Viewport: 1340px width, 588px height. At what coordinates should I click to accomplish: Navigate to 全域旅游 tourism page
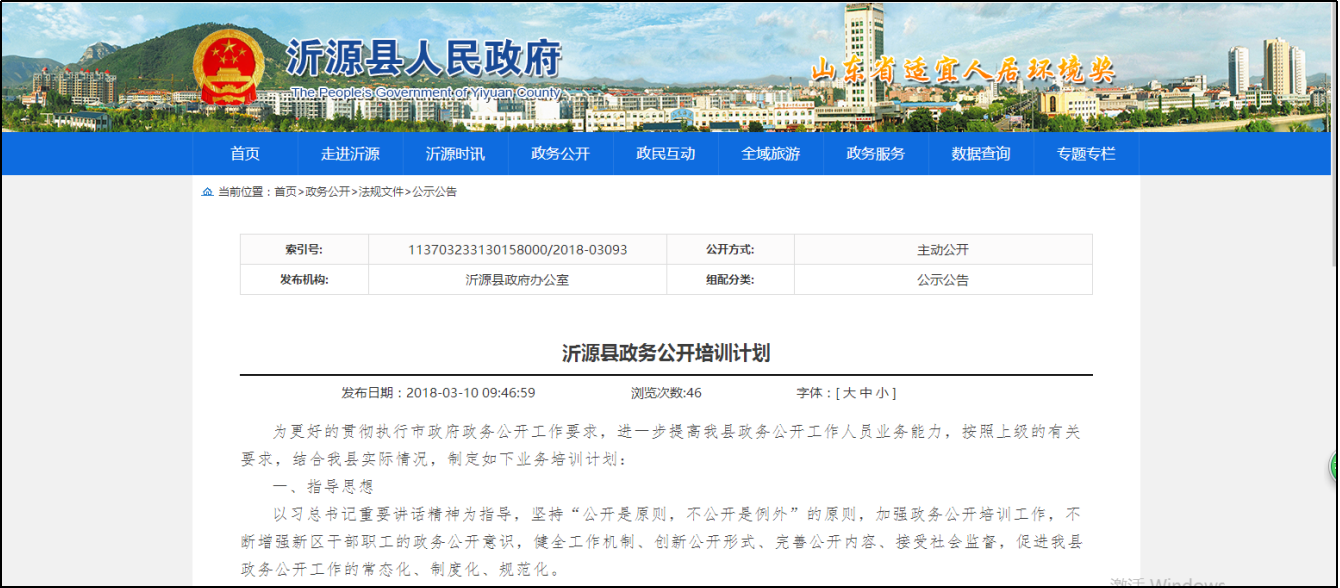[x=770, y=154]
